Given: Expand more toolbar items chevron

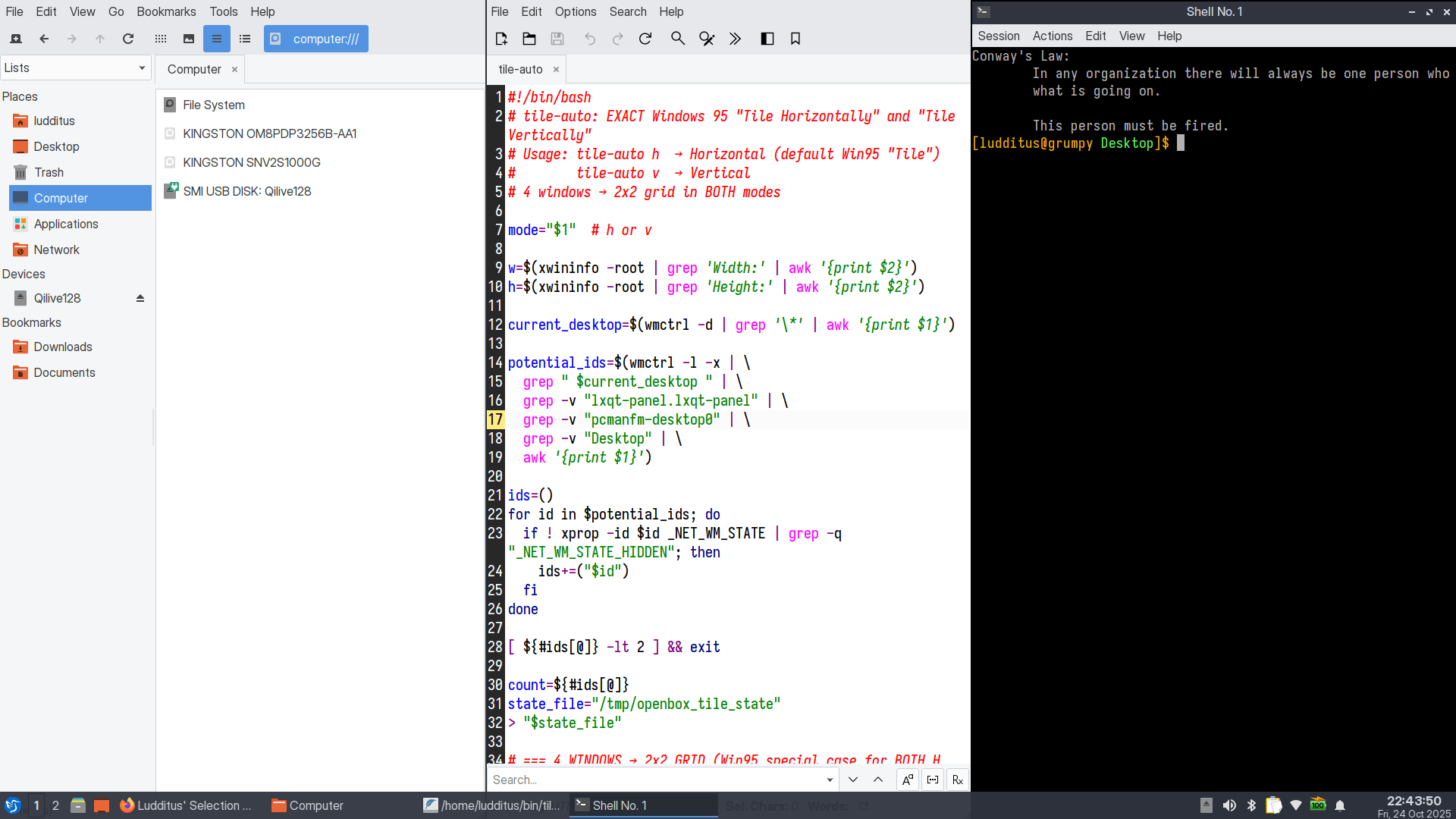Looking at the screenshot, I should pyautogui.click(x=735, y=39).
